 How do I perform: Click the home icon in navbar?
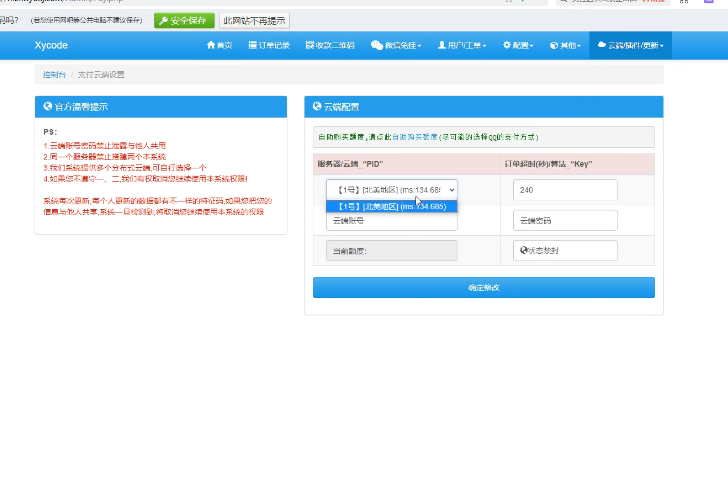(x=210, y=45)
